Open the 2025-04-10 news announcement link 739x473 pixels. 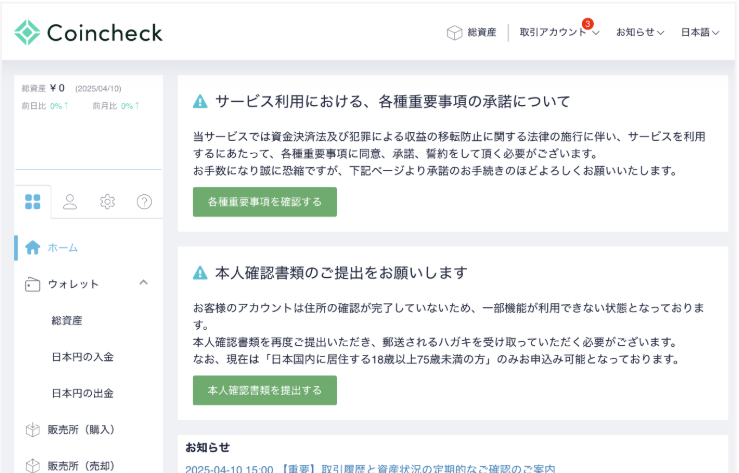point(370,467)
